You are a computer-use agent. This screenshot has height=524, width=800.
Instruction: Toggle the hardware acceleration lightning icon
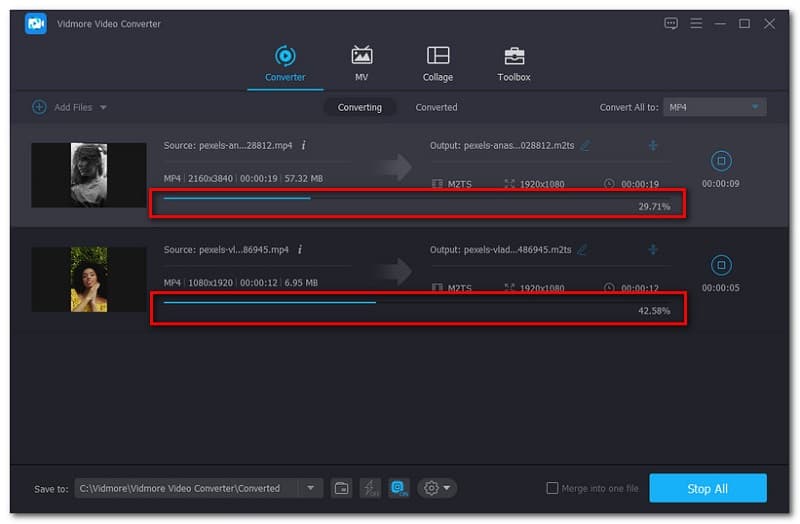(370, 488)
